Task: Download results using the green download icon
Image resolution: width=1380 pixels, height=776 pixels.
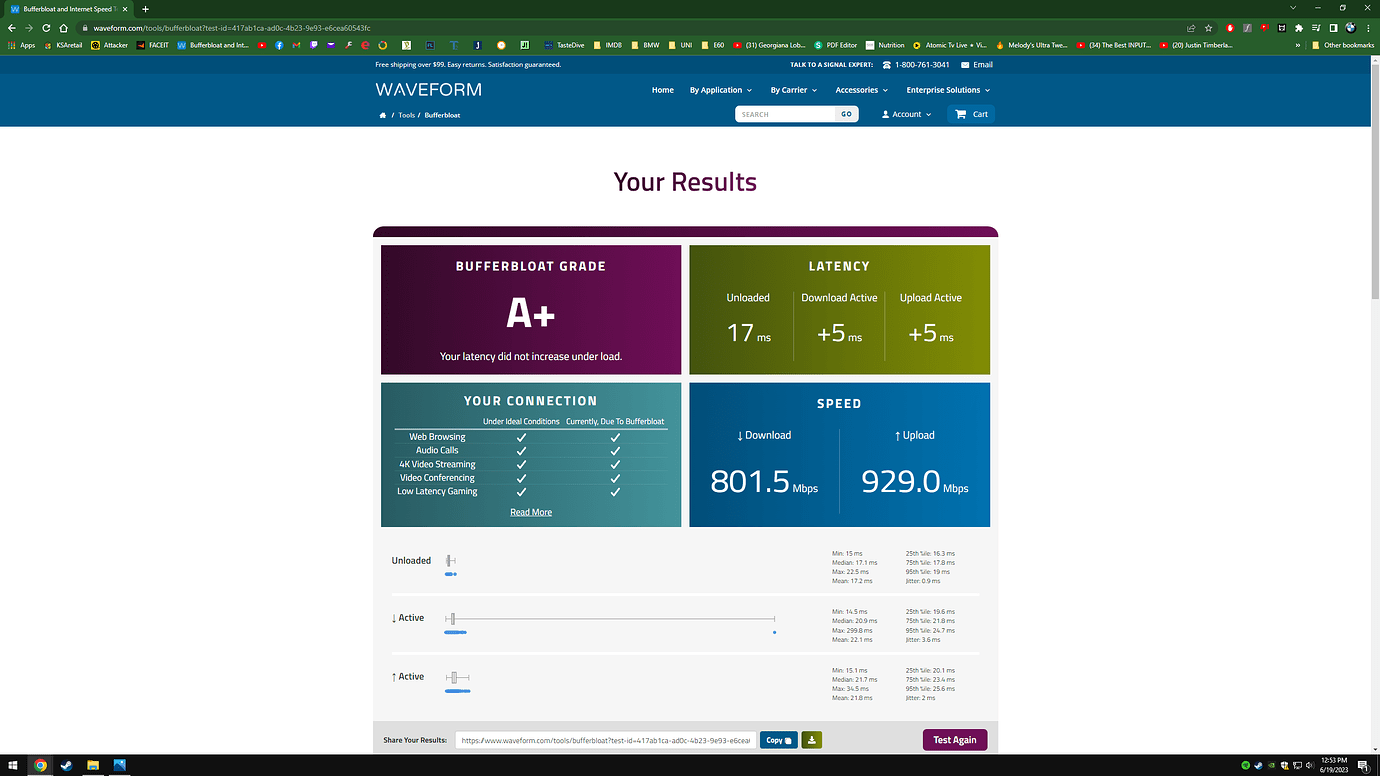Action: (x=812, y=740)
